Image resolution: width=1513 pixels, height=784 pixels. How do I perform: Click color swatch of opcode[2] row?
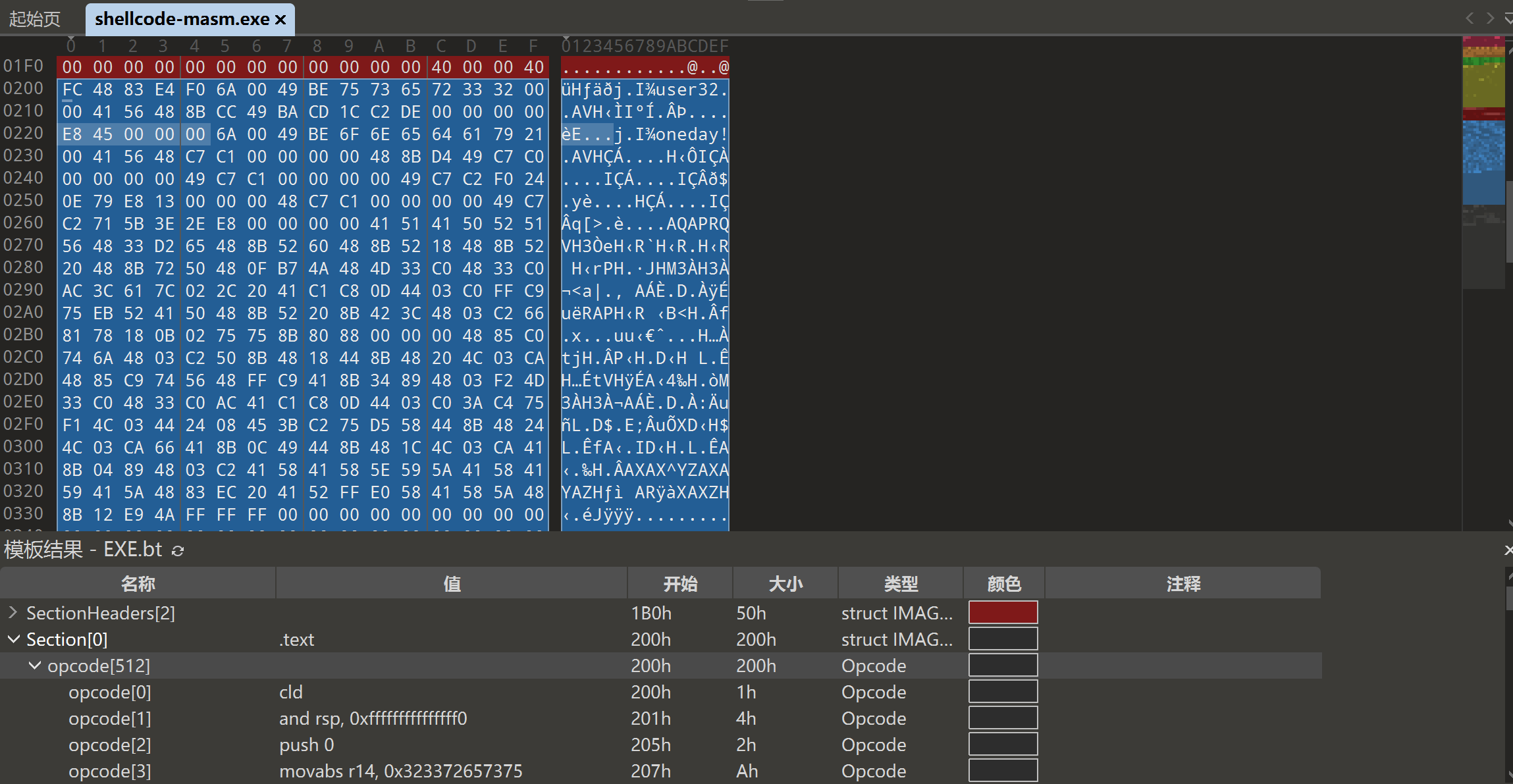click(x=1003, y=745)
